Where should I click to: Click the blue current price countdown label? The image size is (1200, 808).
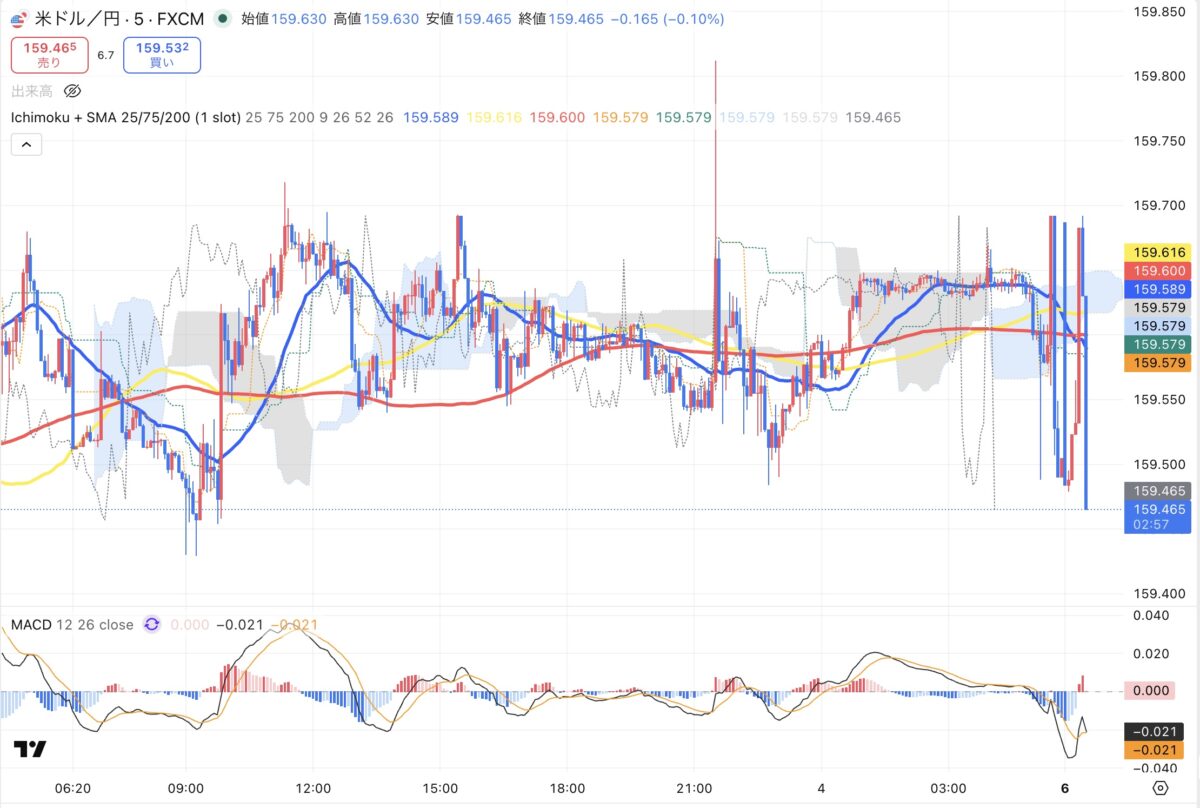pos(1156,517)
